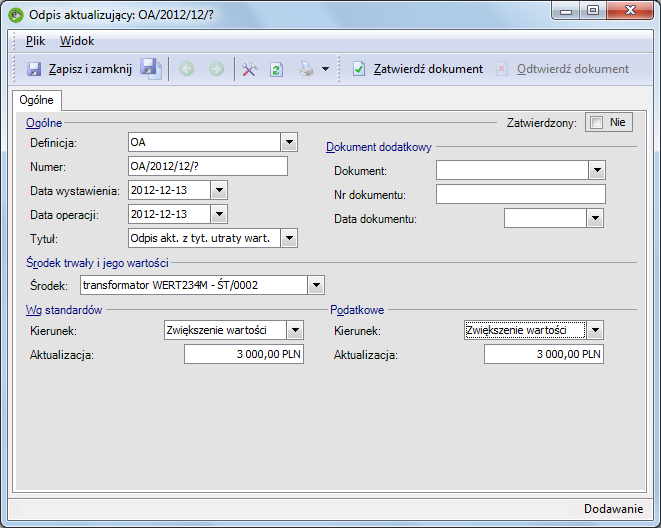The height and width of the screenshot is (528, 661).
Task: Expand the Definicja dropdown
Action: click(289, 142)
